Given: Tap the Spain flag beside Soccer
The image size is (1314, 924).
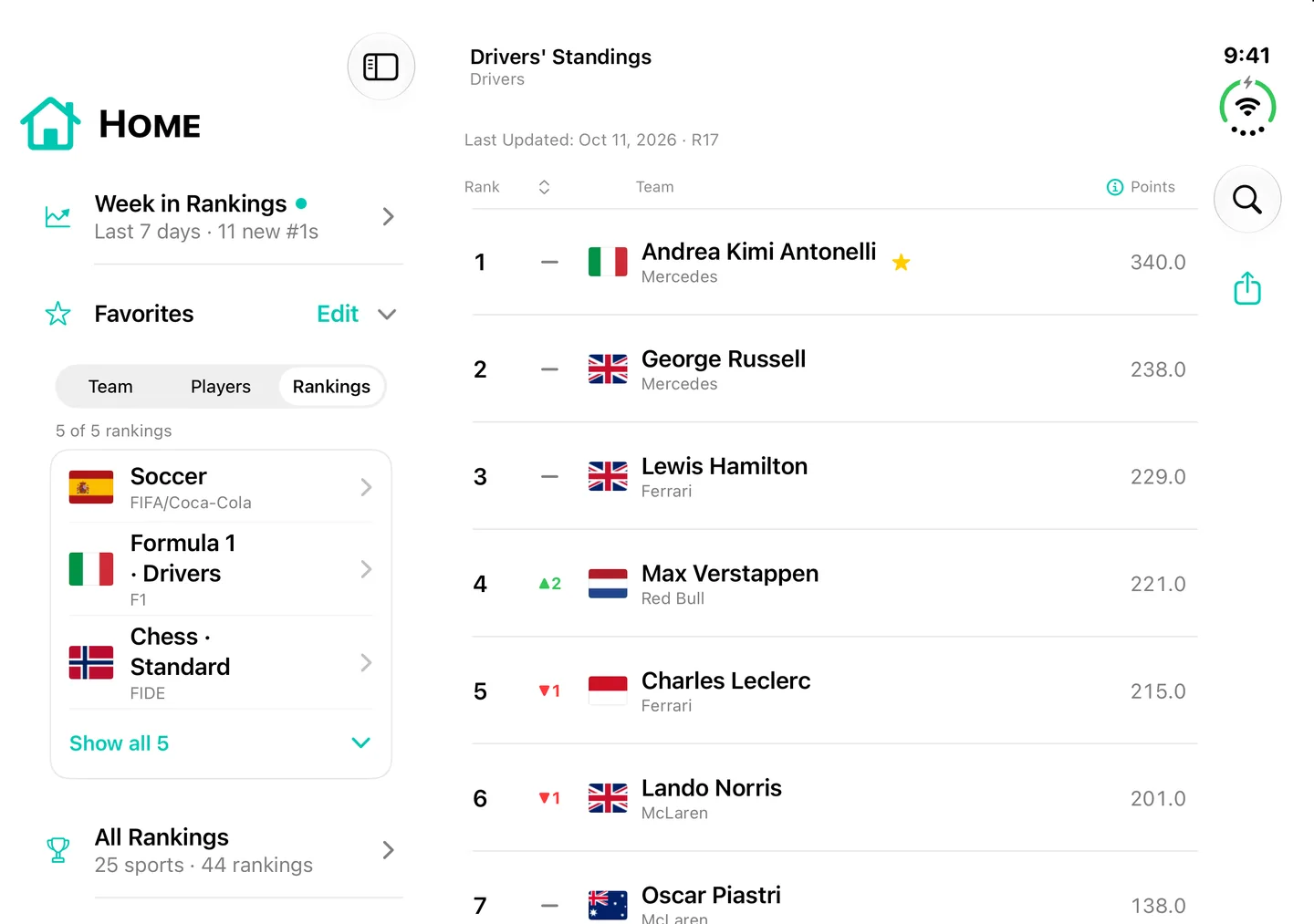Looking at the screenshot, I should [91, 487].
